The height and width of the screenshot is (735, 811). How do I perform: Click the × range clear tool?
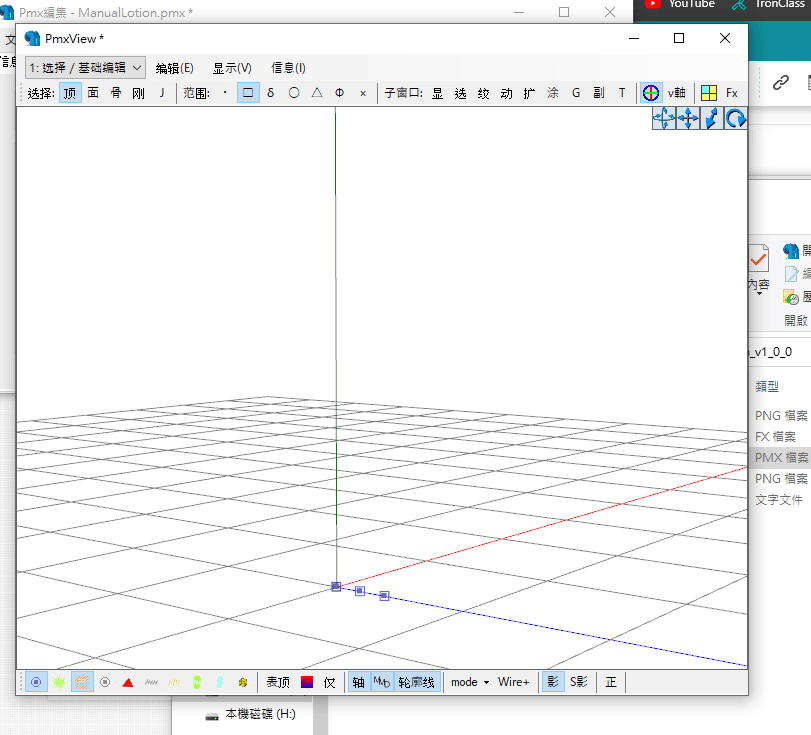[x=363, y=93]
